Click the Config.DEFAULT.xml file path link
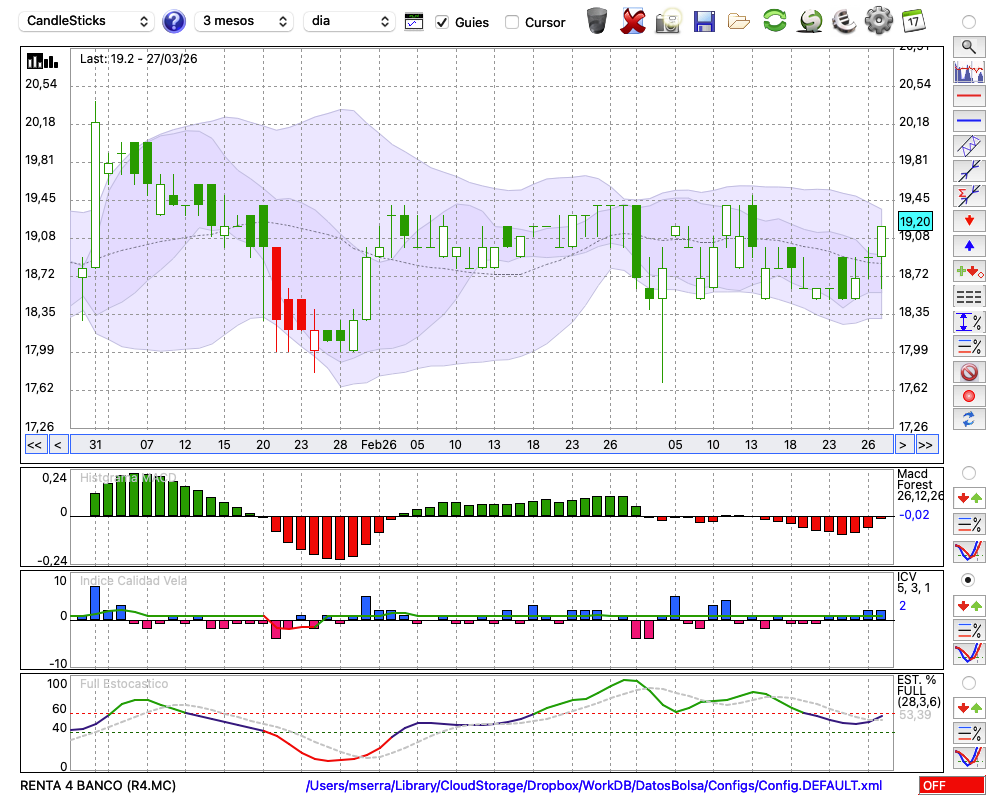 (594, 786)
